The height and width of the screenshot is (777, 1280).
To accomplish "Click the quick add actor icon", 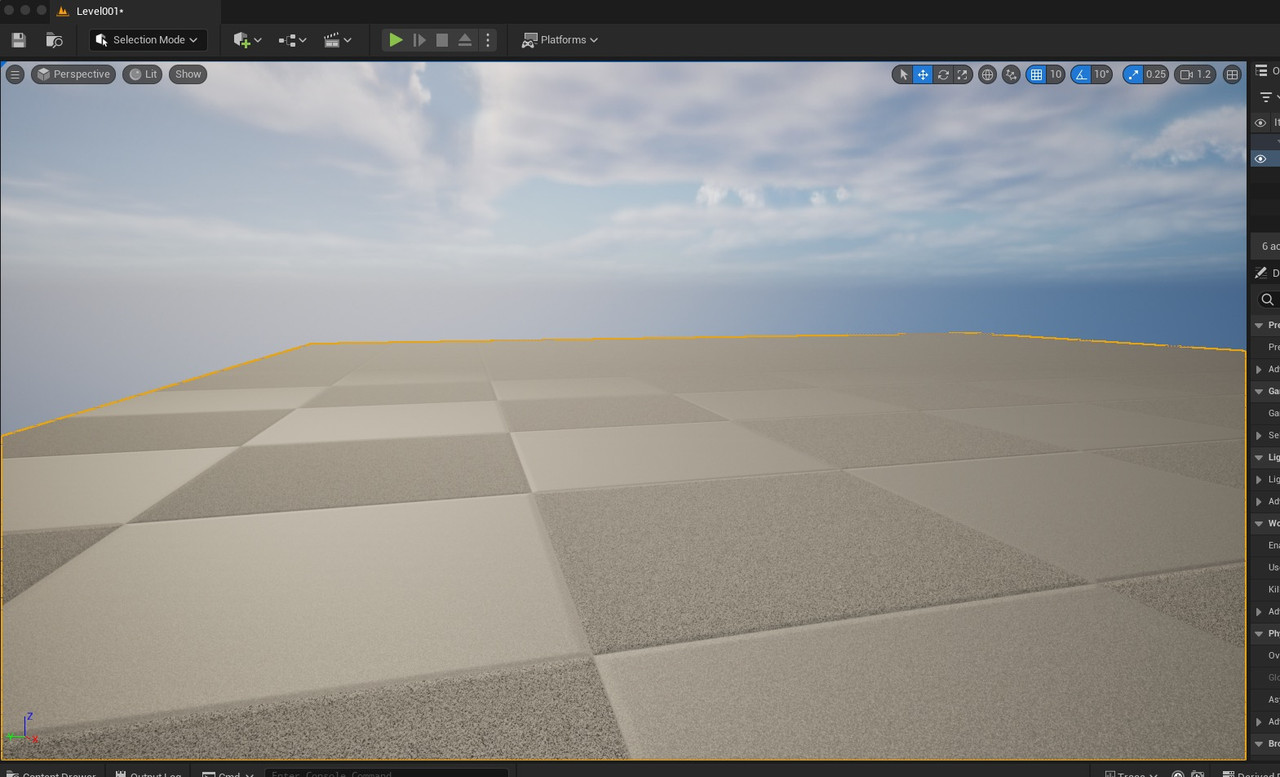I will pos(243,39).
